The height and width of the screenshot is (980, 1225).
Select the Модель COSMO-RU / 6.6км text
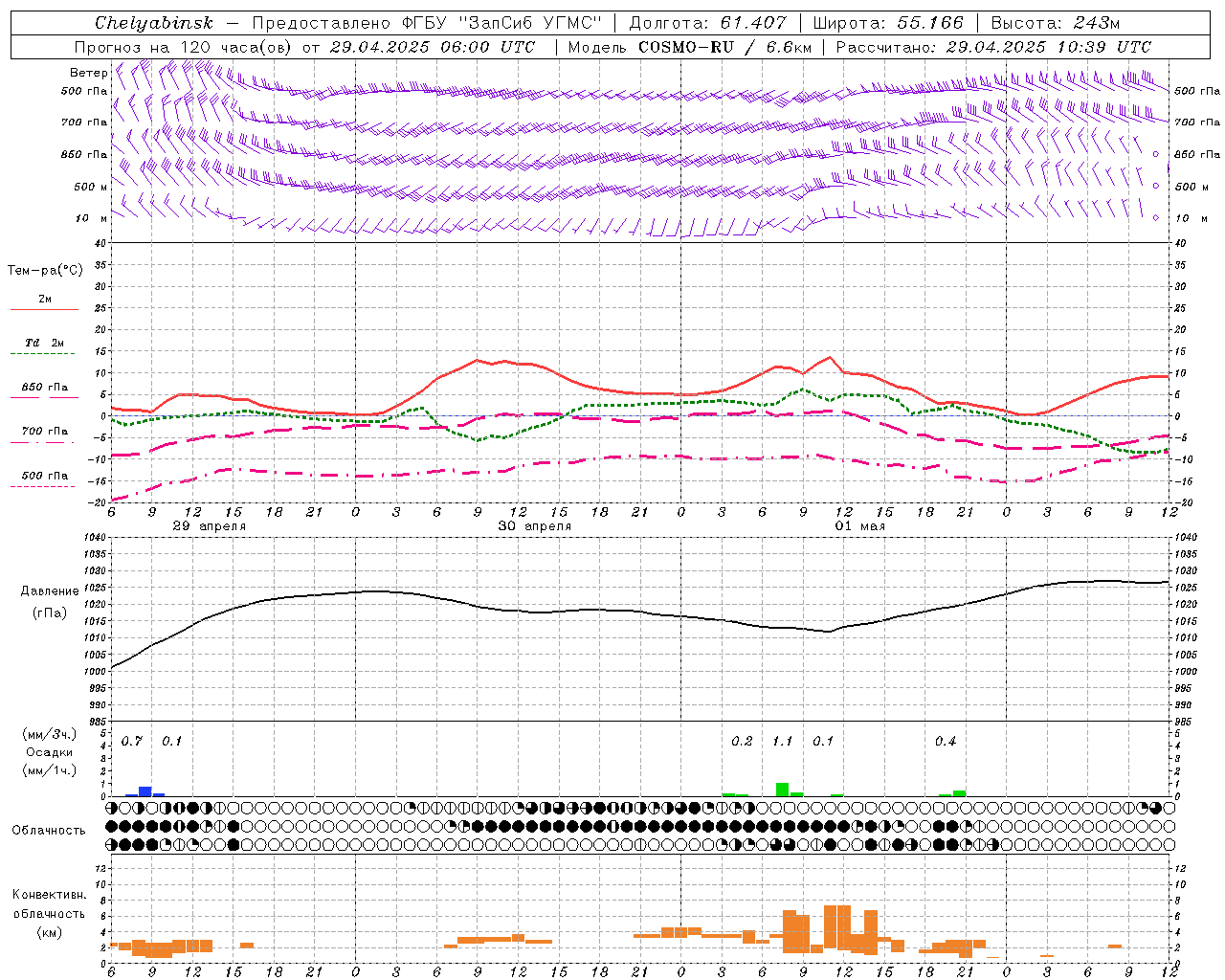click(x=690, y=47)
